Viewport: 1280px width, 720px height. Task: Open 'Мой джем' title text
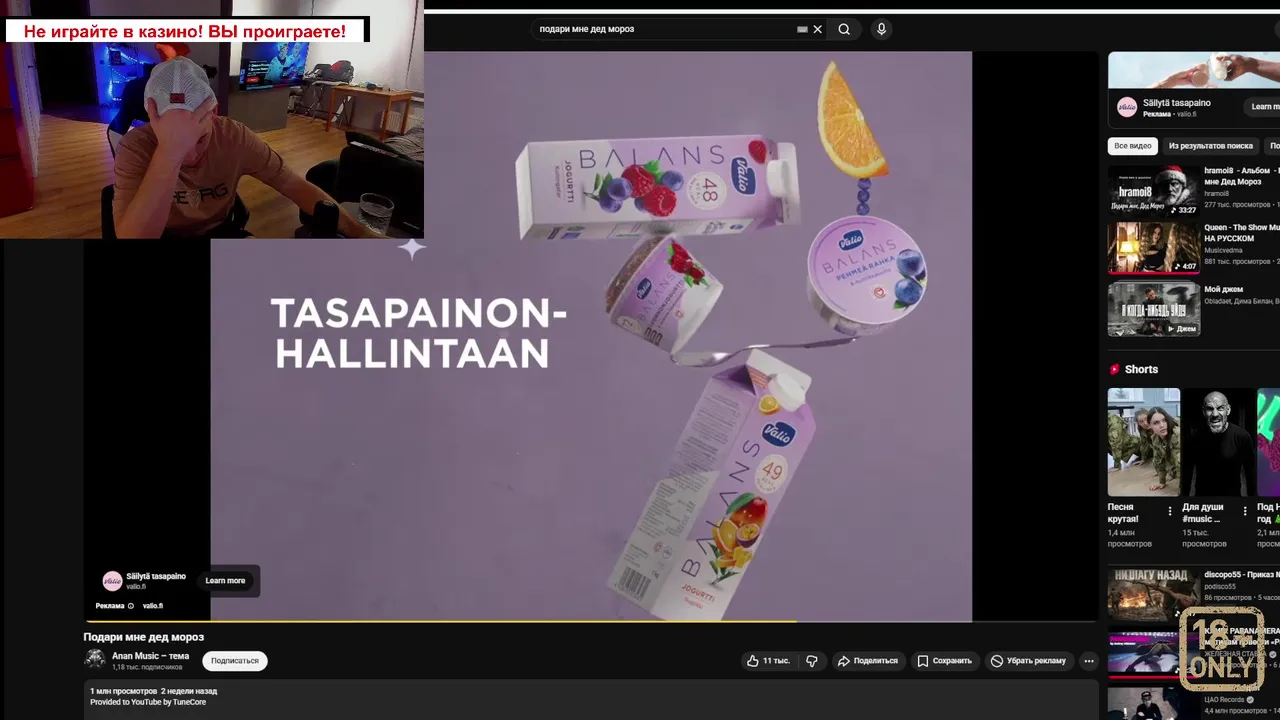coord(1223,289)
